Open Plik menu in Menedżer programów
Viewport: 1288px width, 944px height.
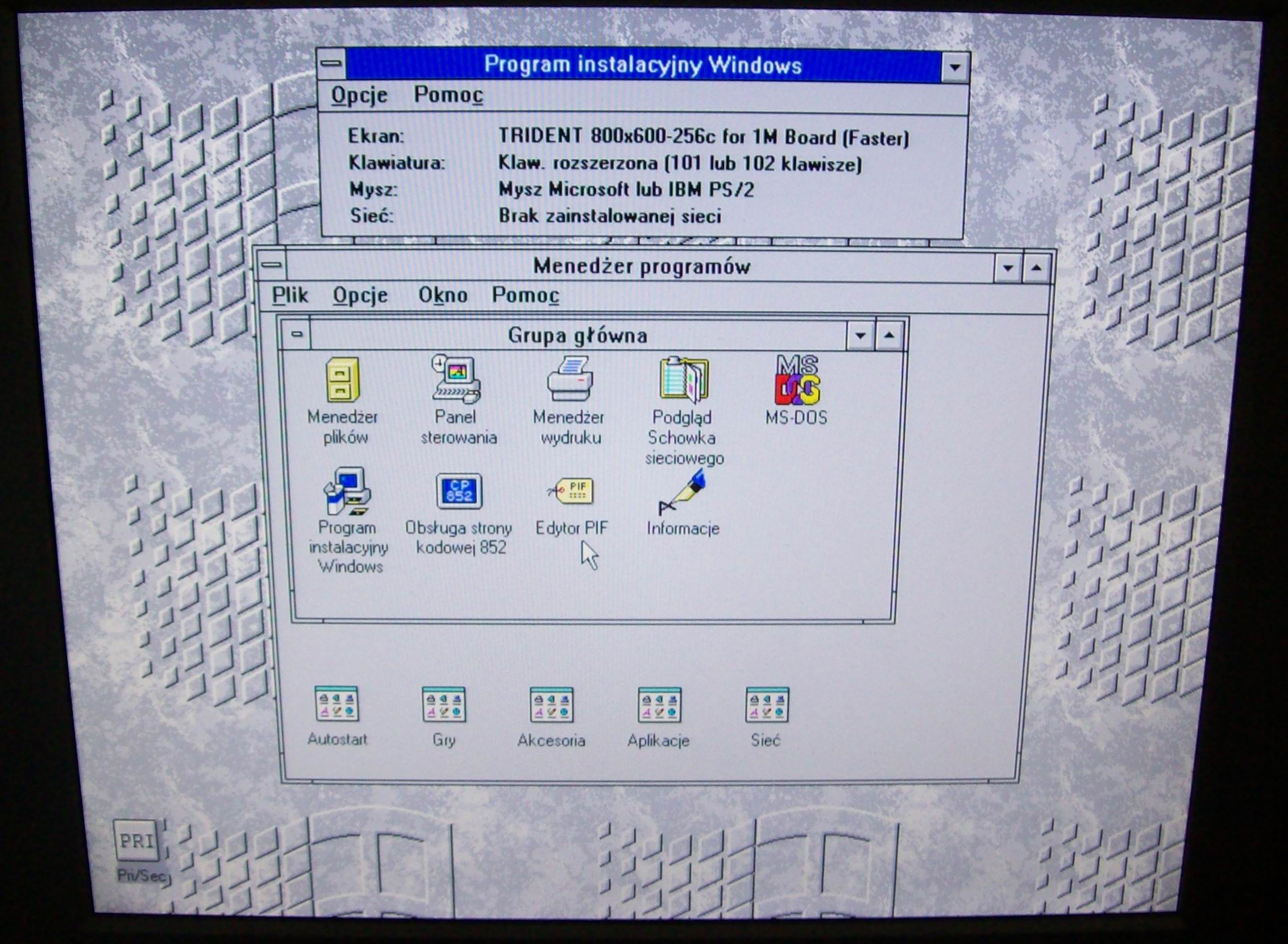tap(289, 296)
